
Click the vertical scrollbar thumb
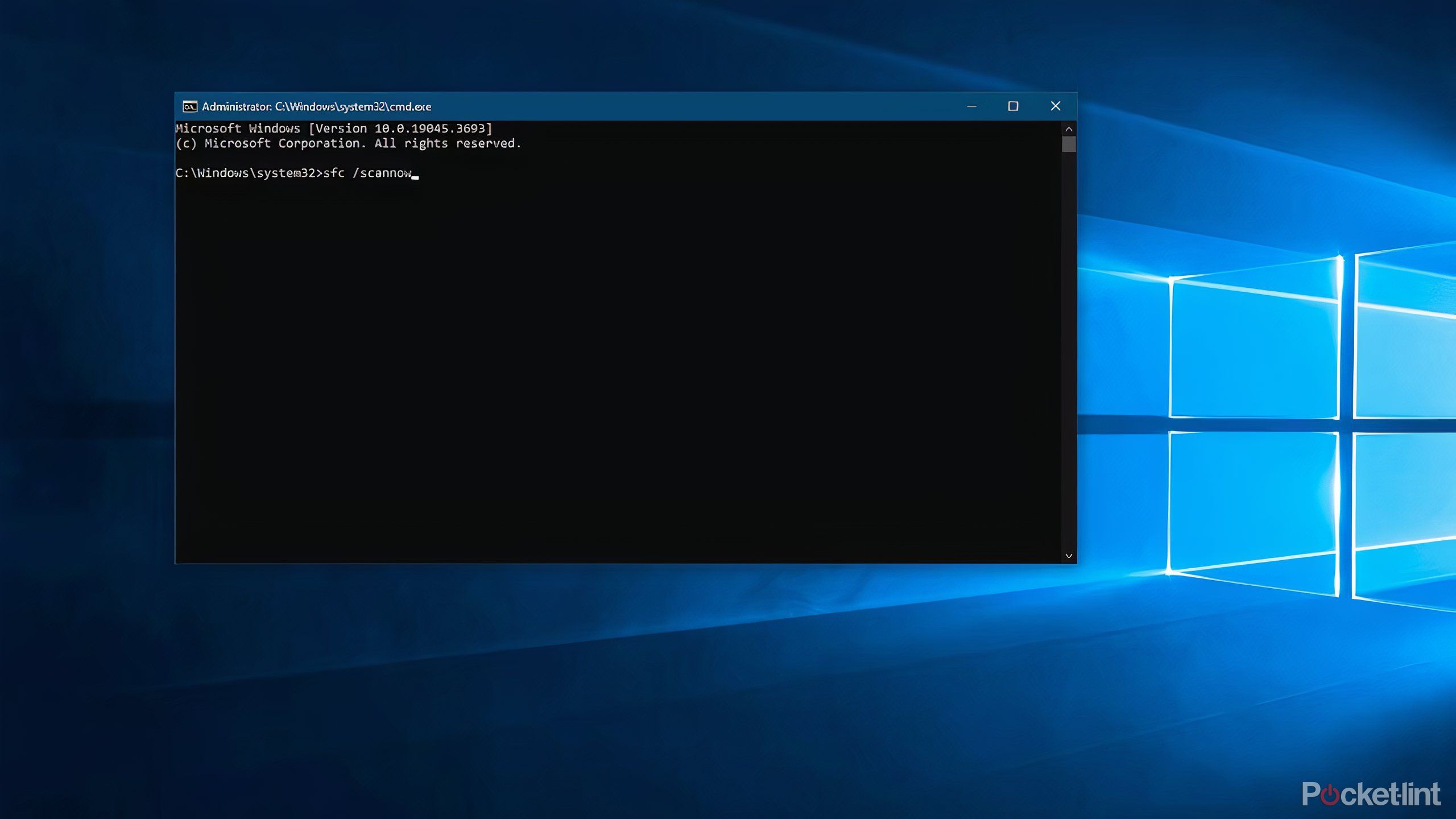click(1069, 144)
